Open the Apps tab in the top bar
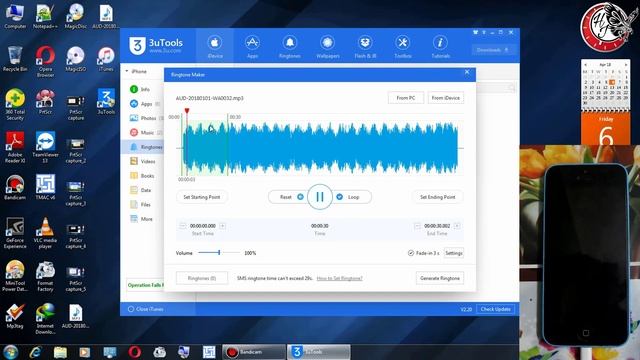The image size is (640, 360). 252,47
